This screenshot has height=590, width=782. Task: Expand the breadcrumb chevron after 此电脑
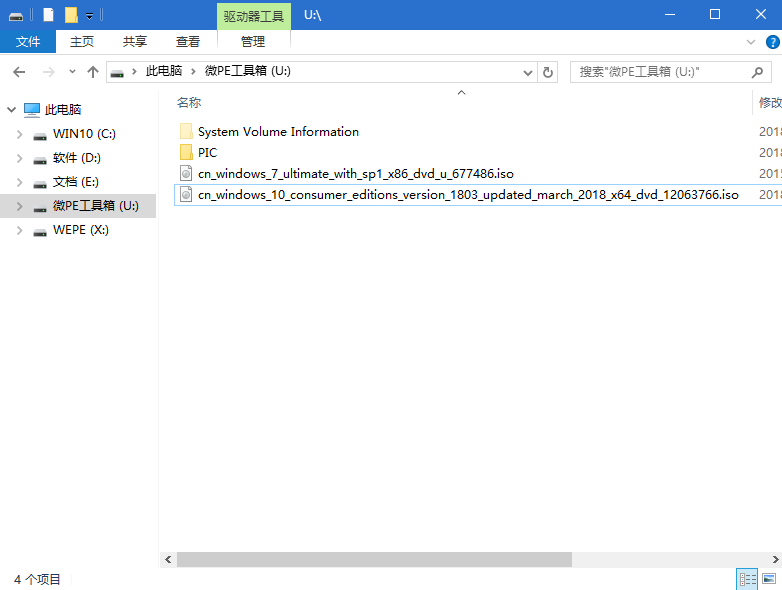coord(193,72)
